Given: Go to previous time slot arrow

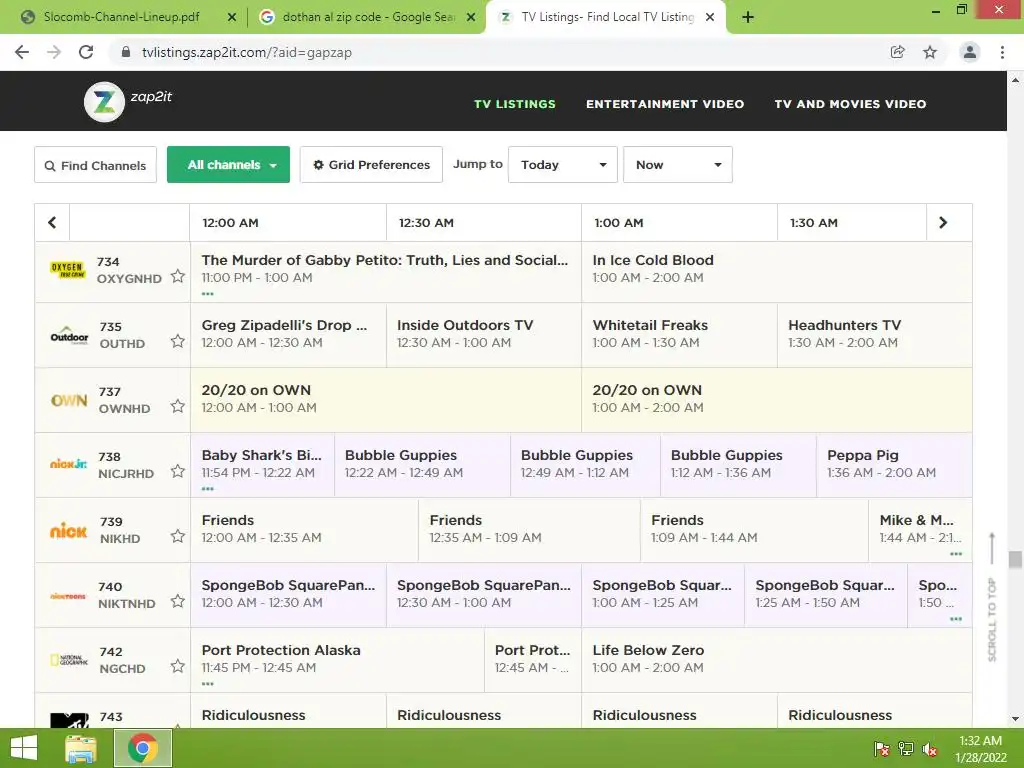Looking at the screenshot, I should [x=52, y=223].
